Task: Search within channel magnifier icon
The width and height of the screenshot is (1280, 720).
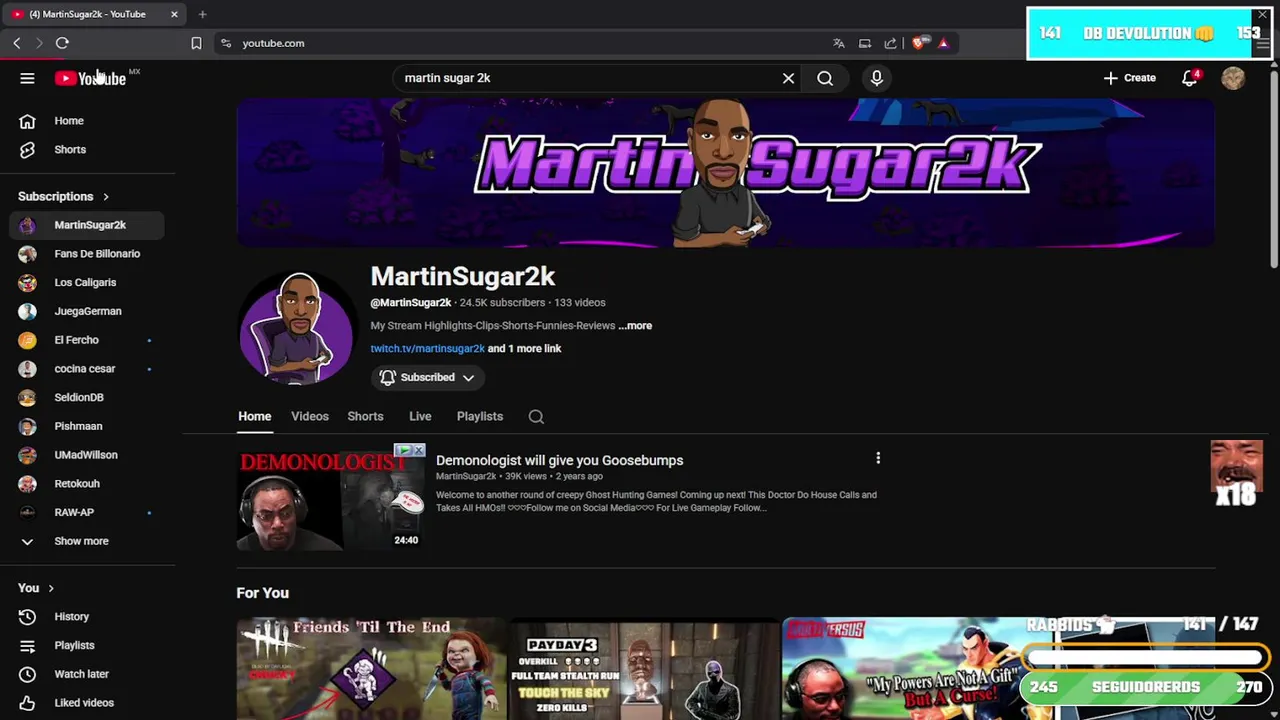Action: click(536, 416)
